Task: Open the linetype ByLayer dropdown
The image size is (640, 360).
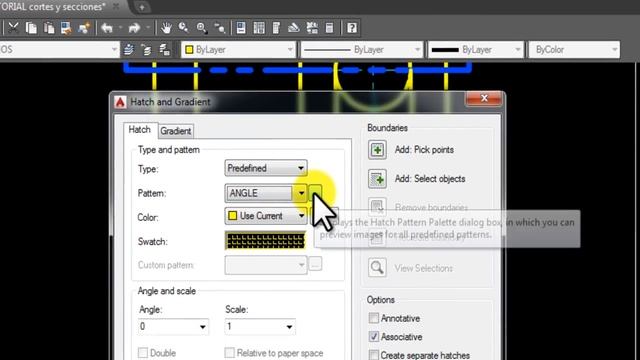Action: (x=362, y=50)
